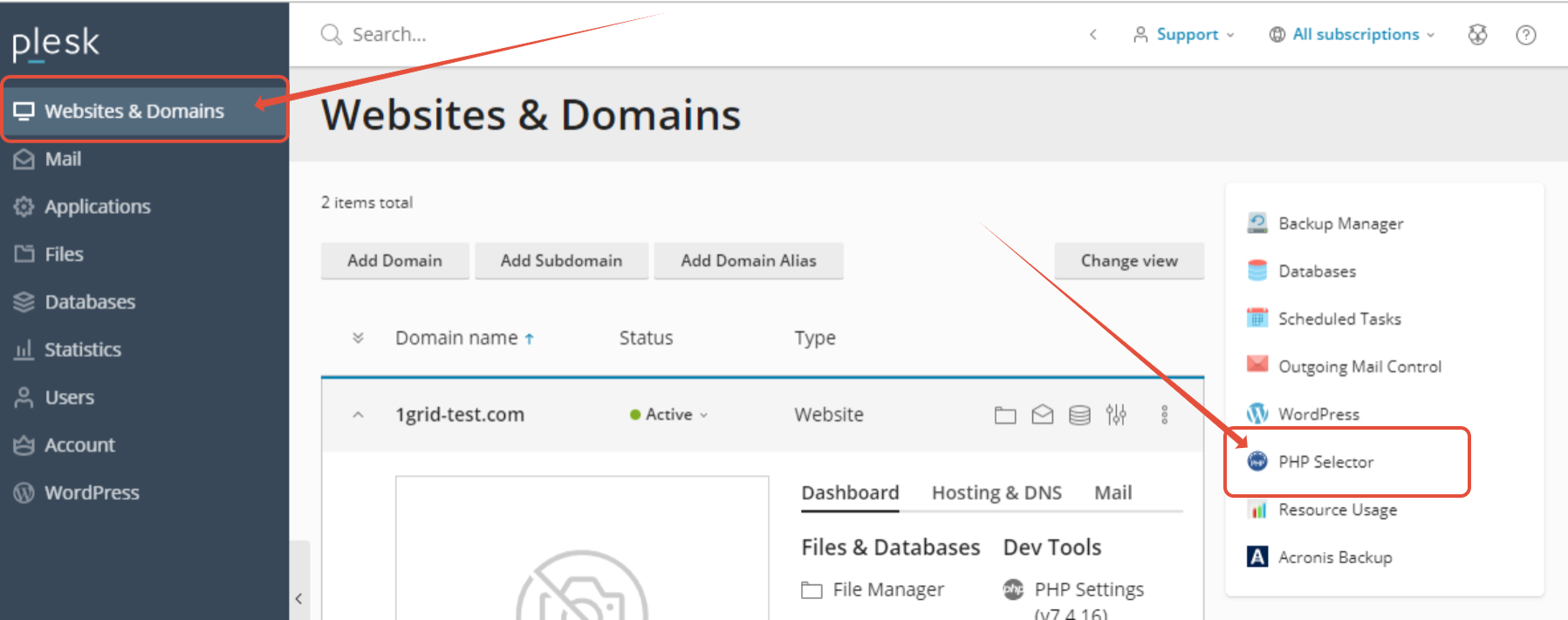The width and height of the screenshot is (1568, 620).
Task: Collapse the 1grid-test.com row
Action: pyautogui.click(x=358, y=415)
